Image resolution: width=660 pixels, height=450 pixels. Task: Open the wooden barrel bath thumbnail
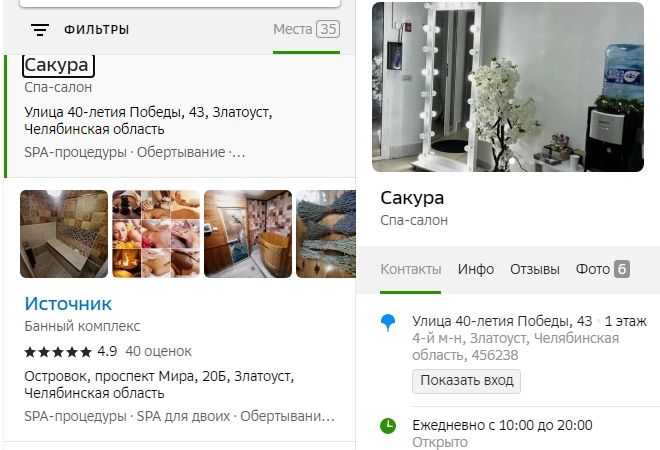pyautogui.click(x=248, y=234)
